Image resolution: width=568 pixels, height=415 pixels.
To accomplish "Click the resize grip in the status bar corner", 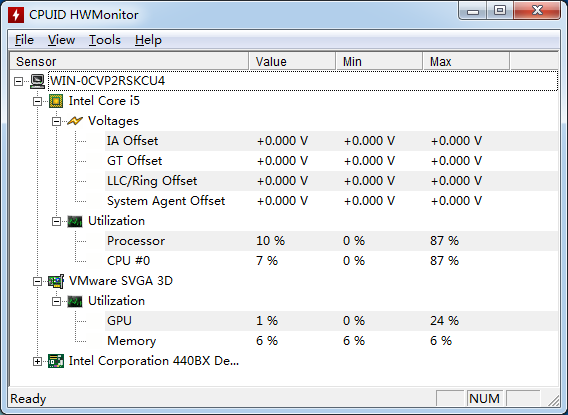I will pos(554,401).
